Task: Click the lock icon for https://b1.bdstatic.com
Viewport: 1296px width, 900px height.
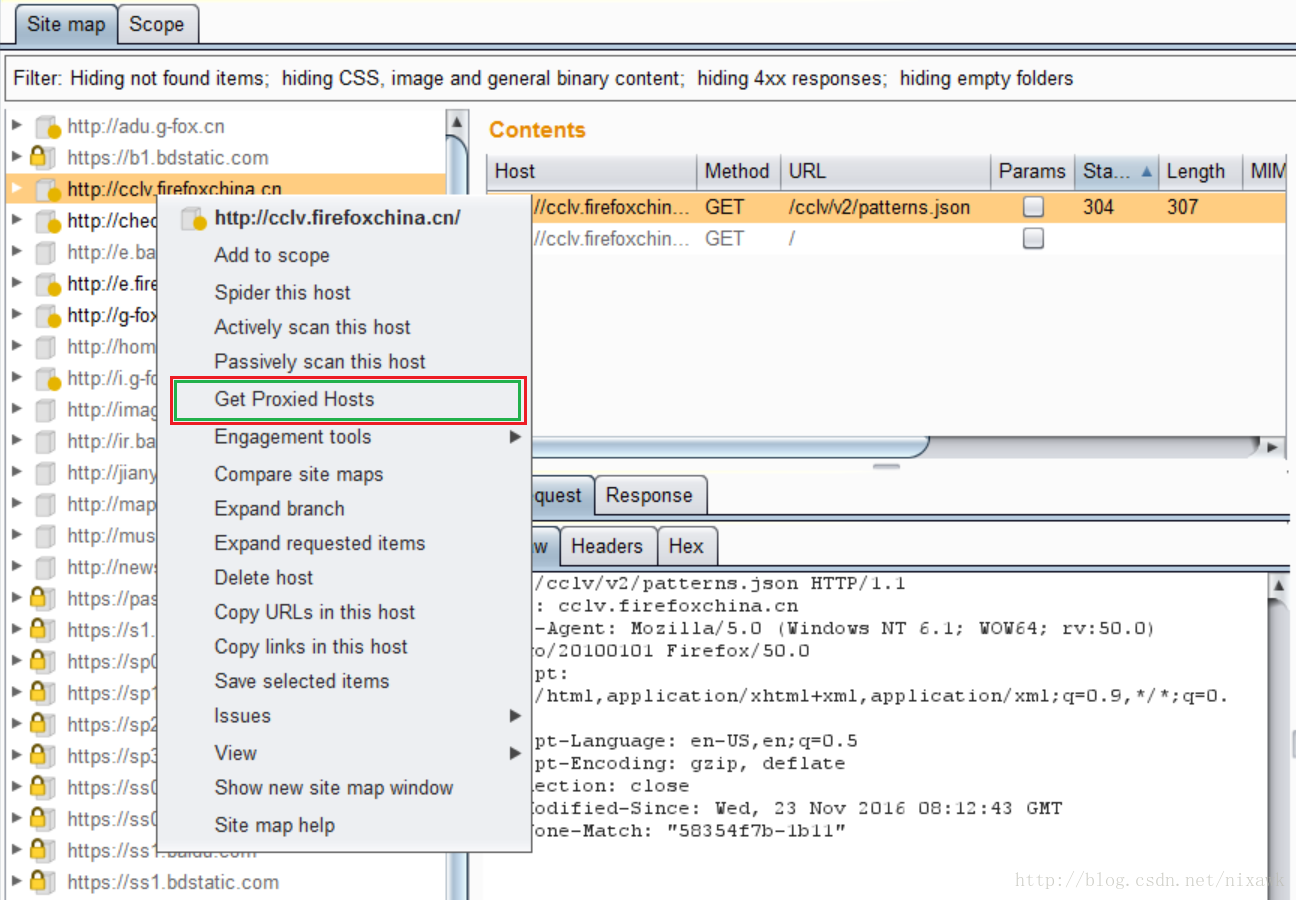Action: [42, 157]
